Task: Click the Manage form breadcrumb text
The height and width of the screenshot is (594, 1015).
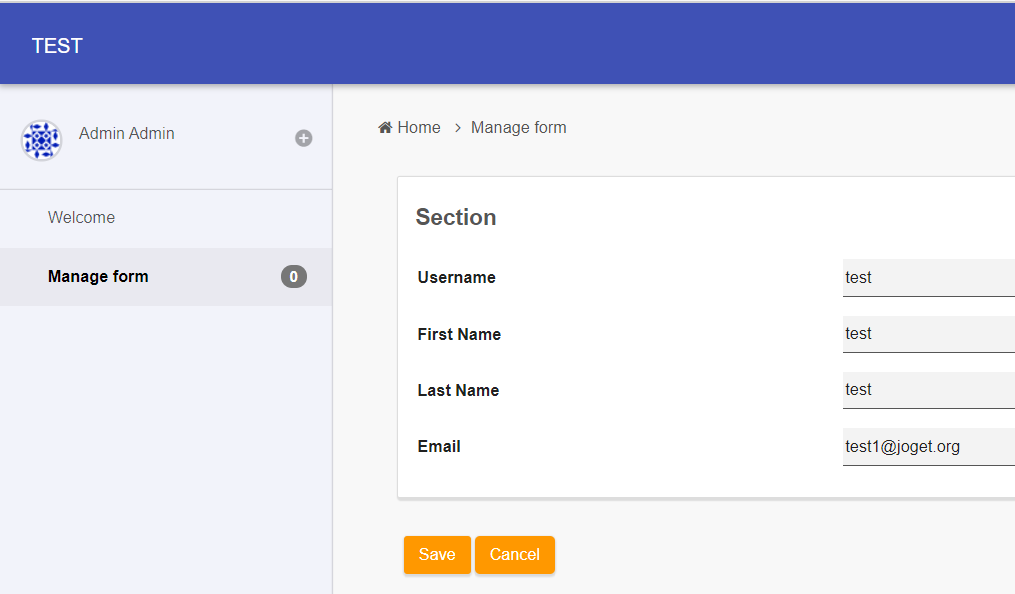Action: tap(518, 128)
